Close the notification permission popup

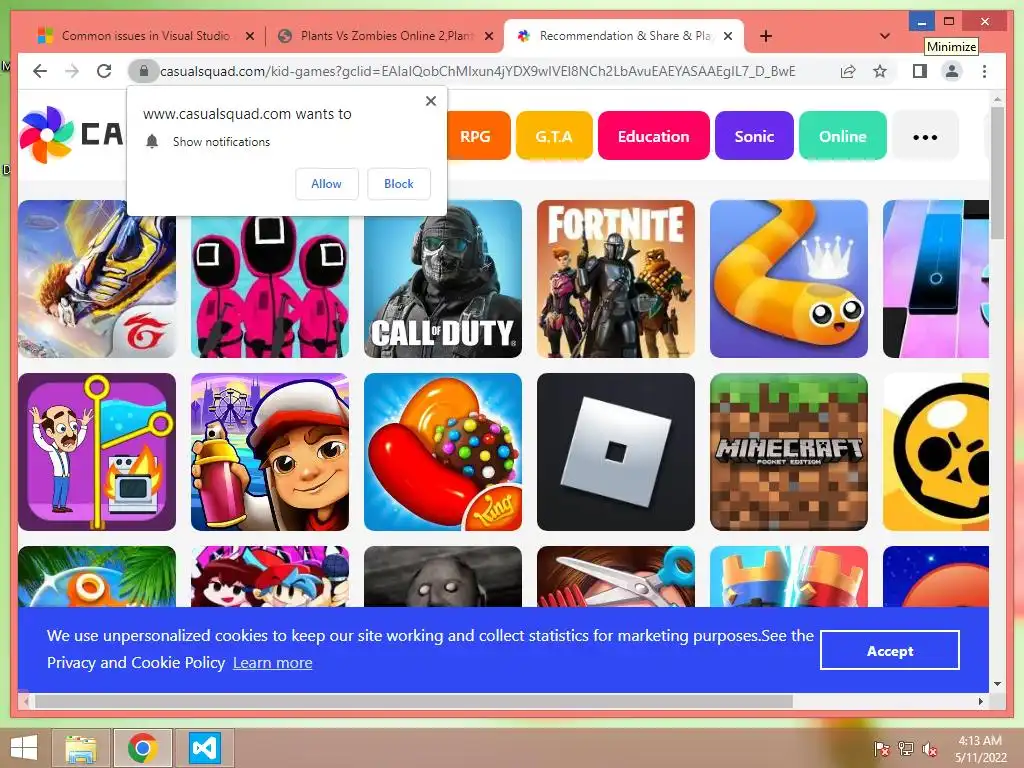pos(431,101)
